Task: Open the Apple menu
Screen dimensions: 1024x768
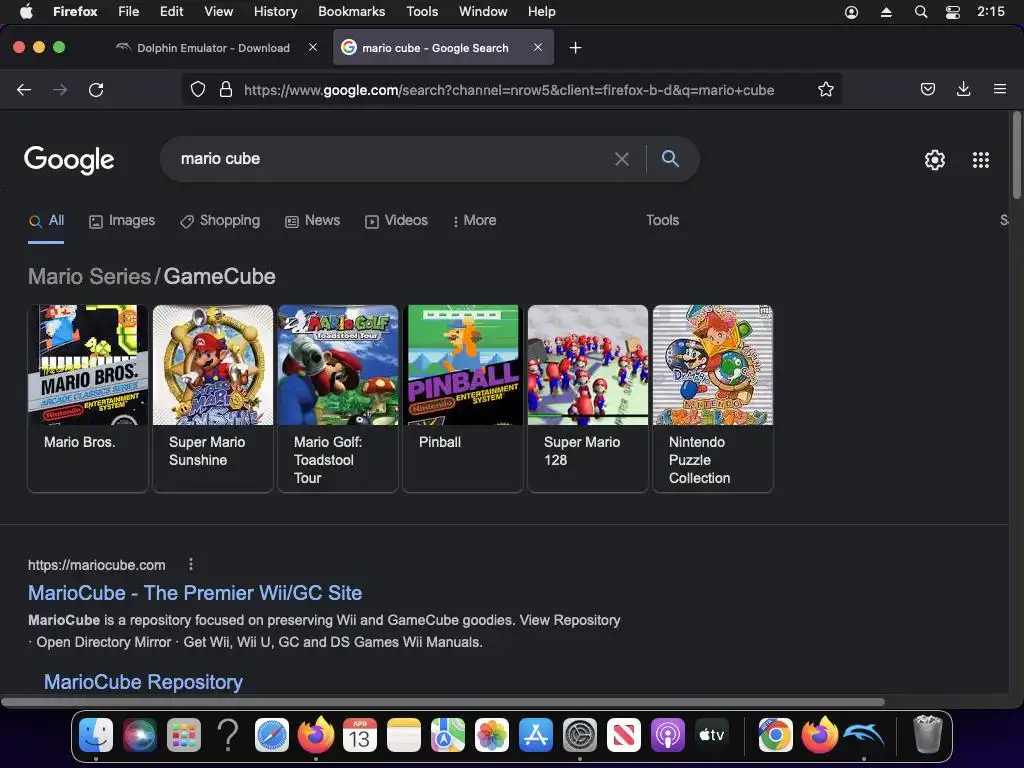Action: pos(26,12)
